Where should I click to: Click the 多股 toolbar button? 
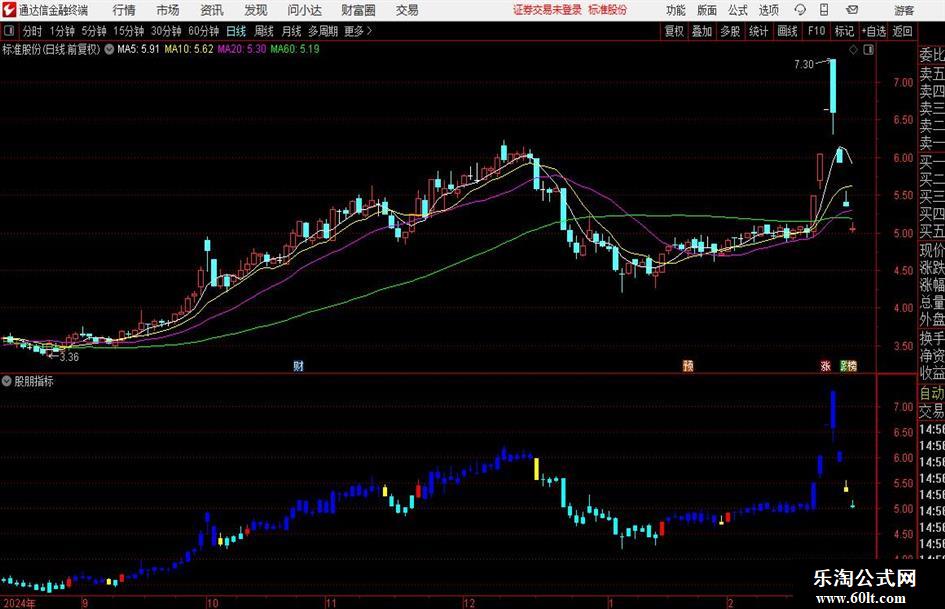coord(730,31)
